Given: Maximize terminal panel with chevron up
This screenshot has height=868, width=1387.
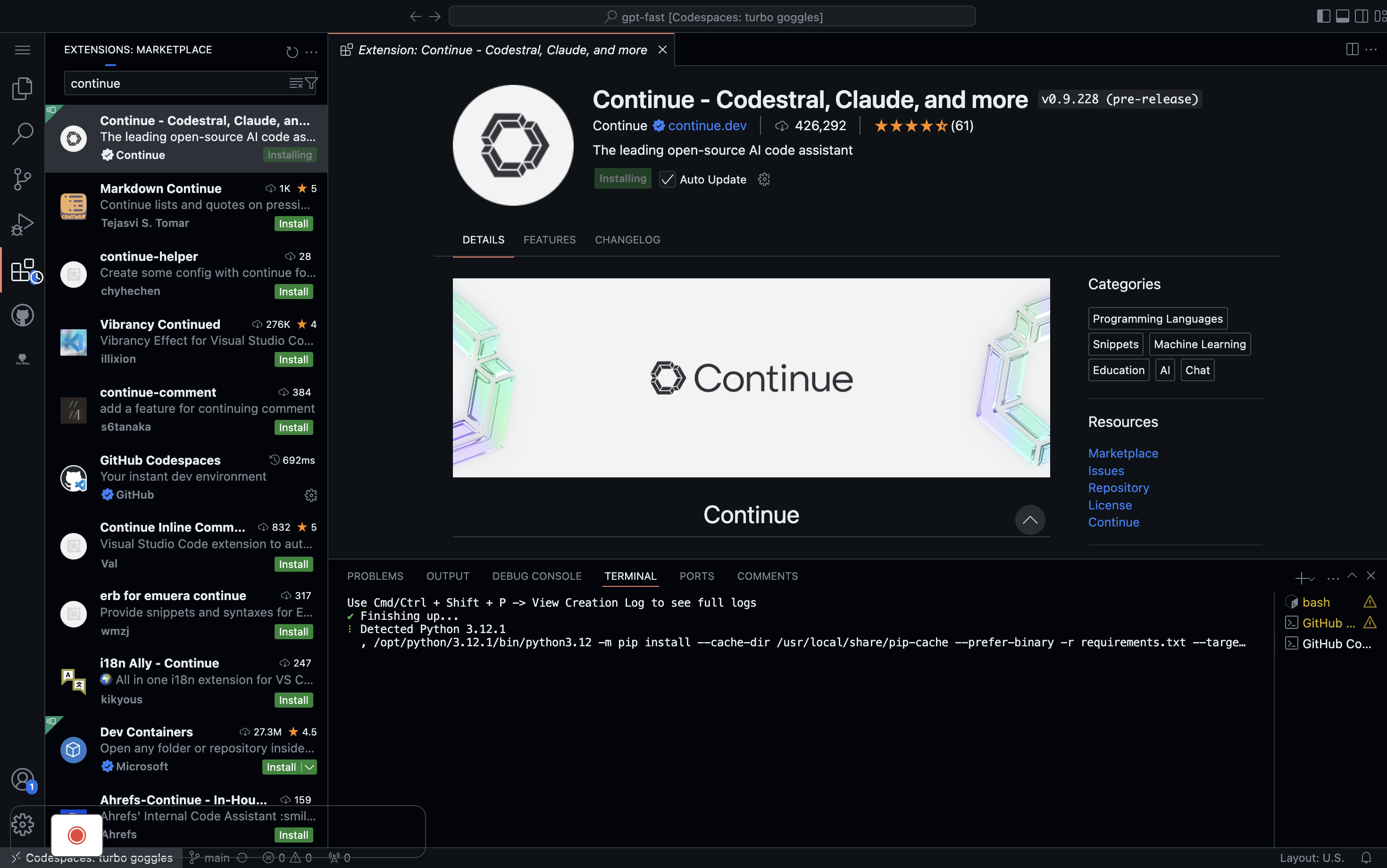Looking at the screenshot, I should 1352,576.
